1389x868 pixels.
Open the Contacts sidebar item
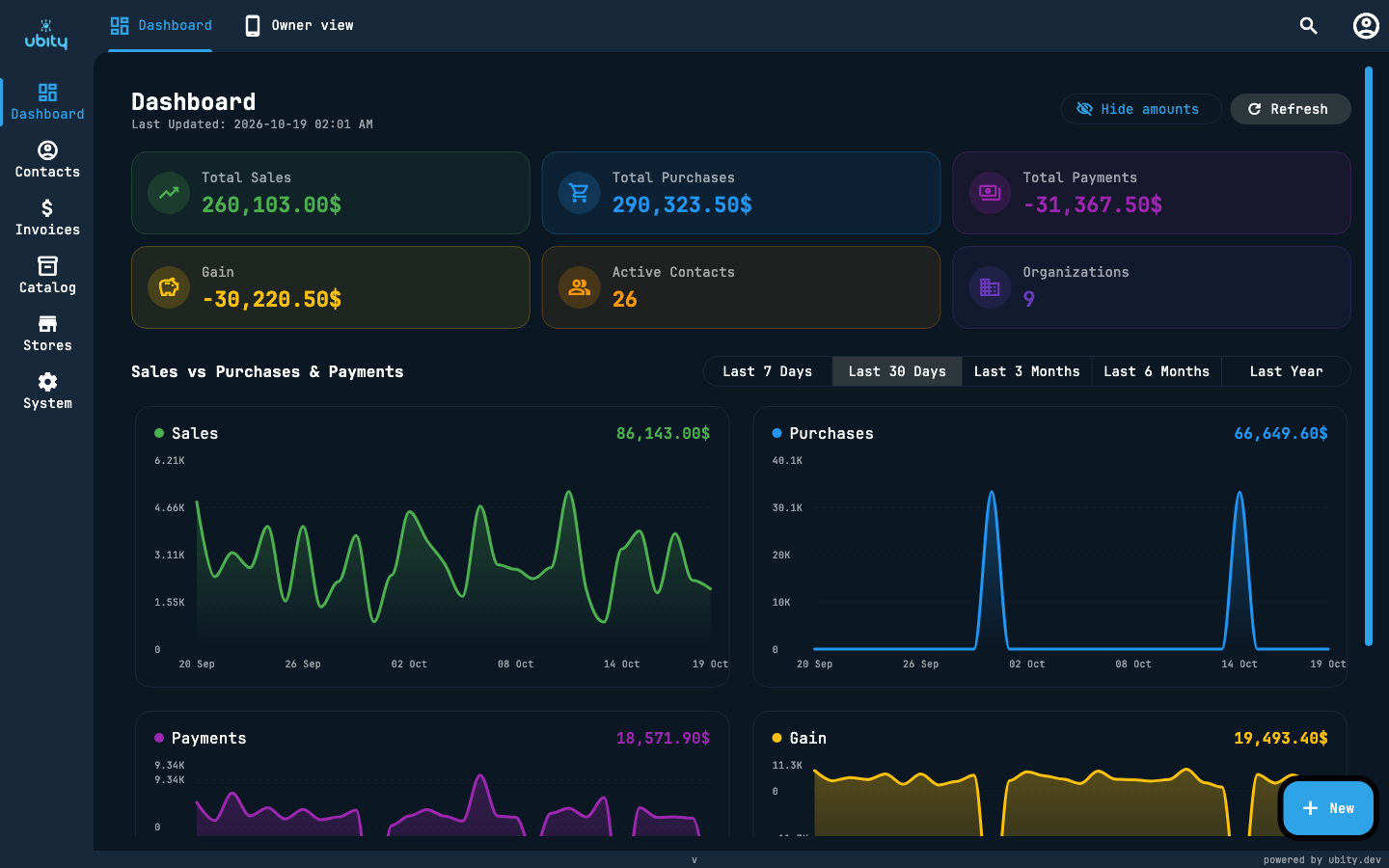[x=47, y=160]
